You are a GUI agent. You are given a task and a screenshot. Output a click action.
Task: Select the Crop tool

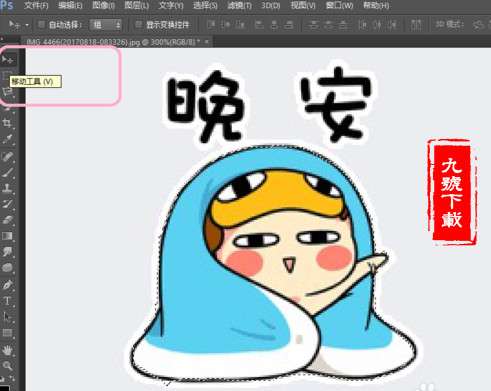pos(7,123)
